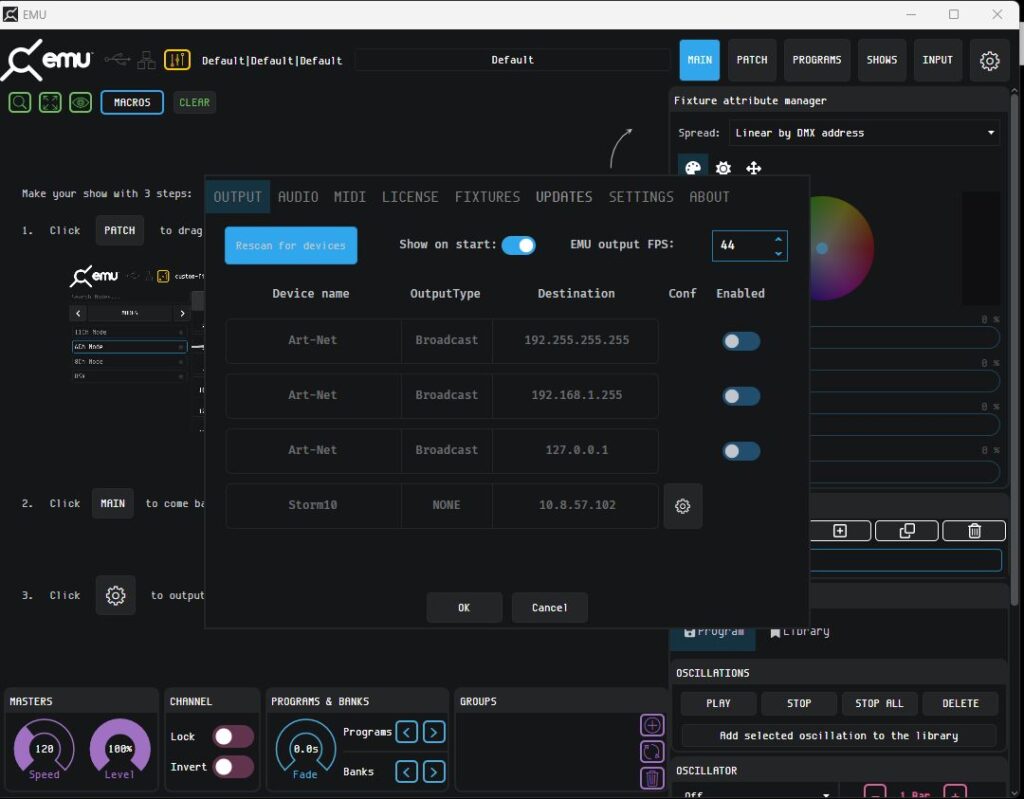The height and width of the screenshot is (799, 1024).
Task: Delete group with purple trash icon
Action: (x=652, y=778)
